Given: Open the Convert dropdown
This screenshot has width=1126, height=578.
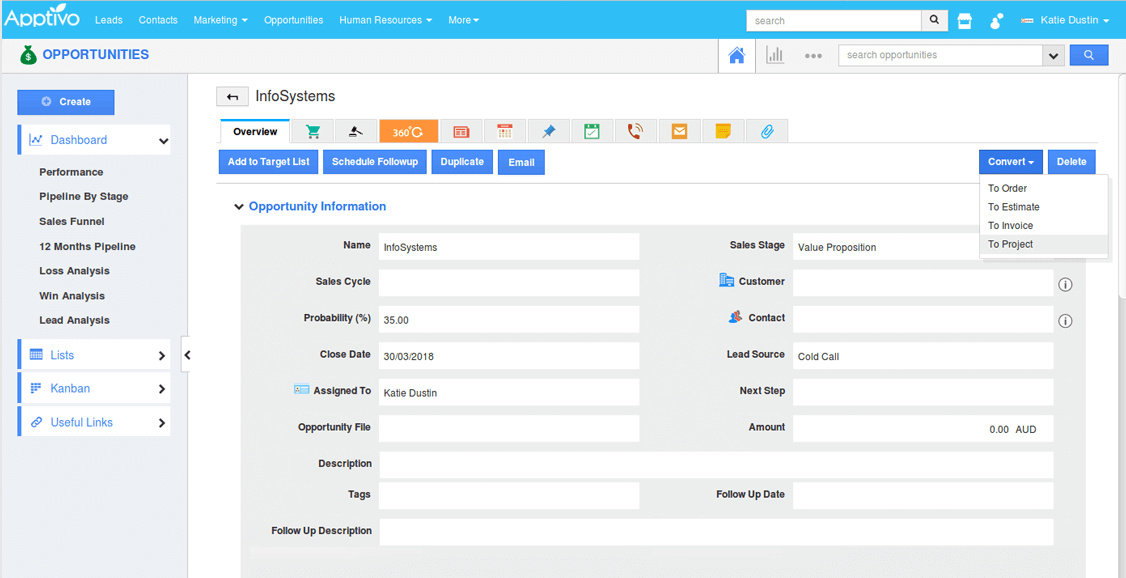Looking at the screenshot, I should click(1010, 161).
